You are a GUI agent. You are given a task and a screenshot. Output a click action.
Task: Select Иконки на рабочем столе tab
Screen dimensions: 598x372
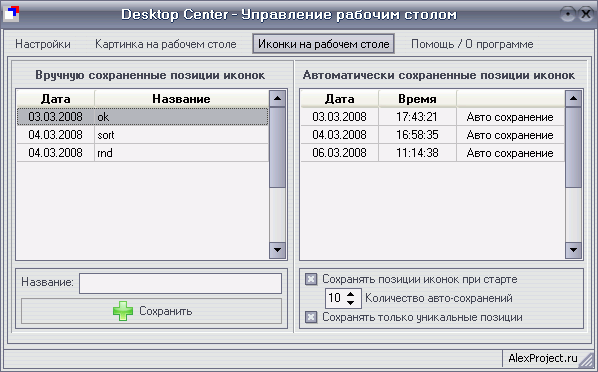tap(323, 44)
